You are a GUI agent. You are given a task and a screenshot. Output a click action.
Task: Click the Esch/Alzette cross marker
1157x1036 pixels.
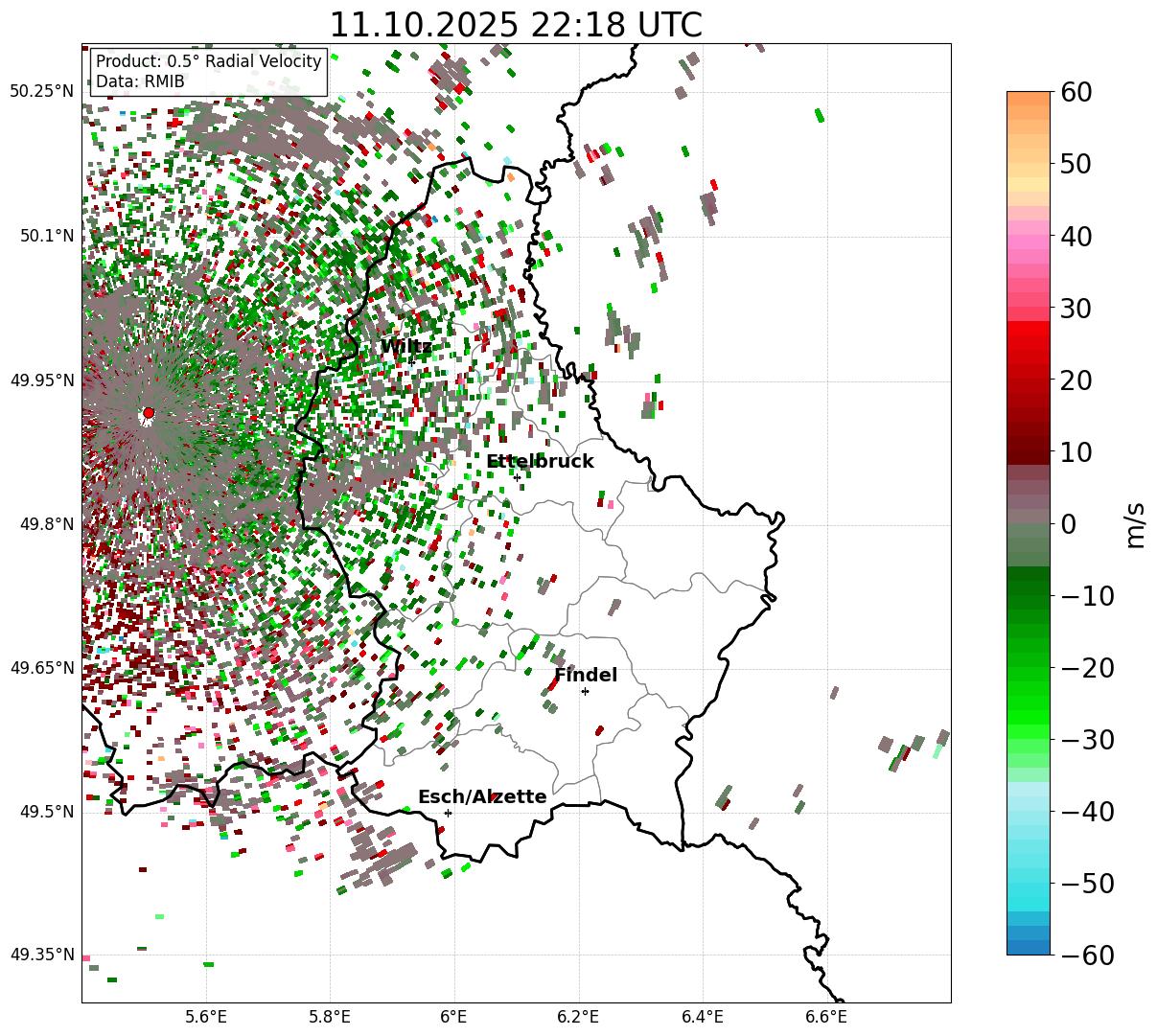(448, 813)
